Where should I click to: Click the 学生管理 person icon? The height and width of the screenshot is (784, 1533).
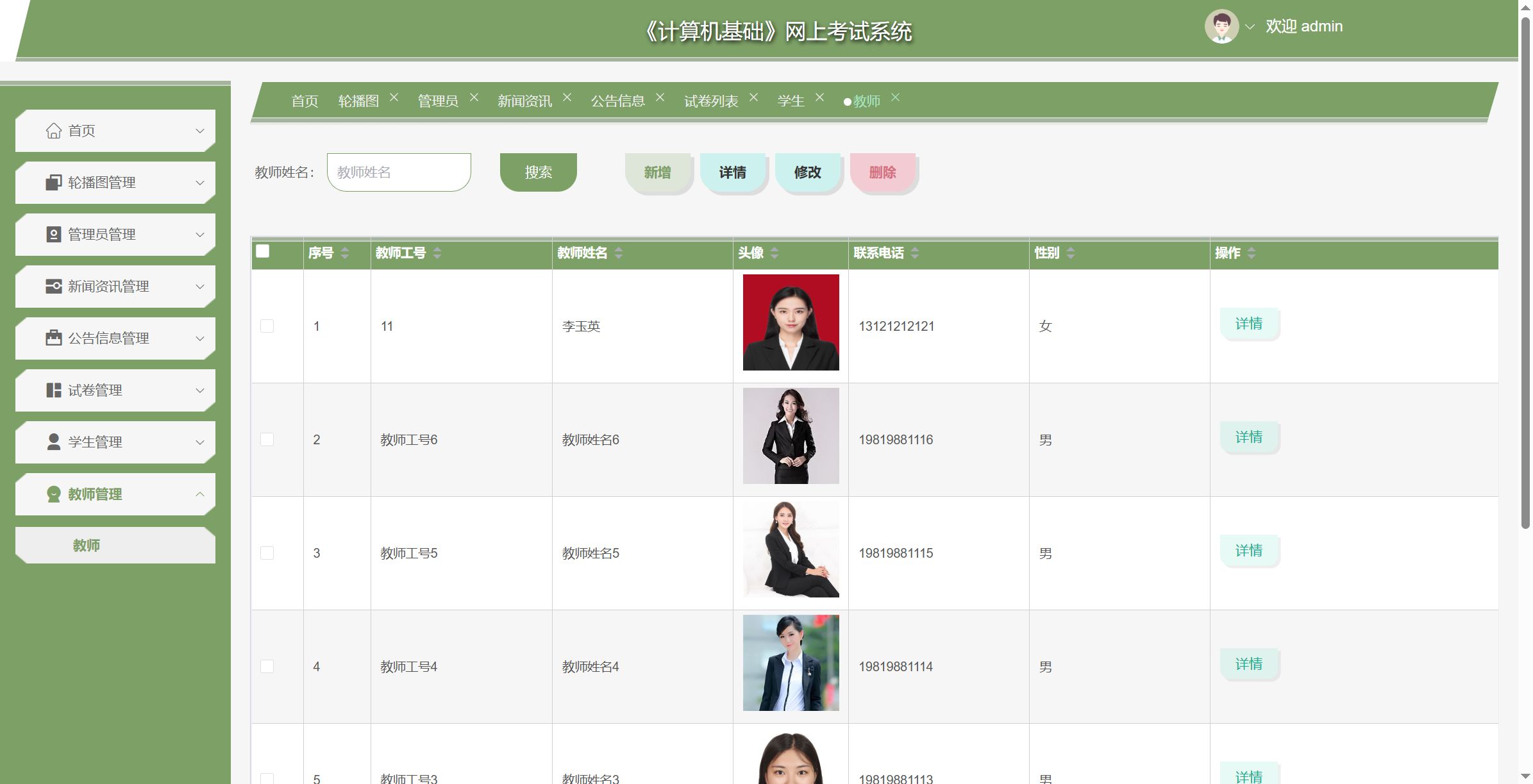54,442
